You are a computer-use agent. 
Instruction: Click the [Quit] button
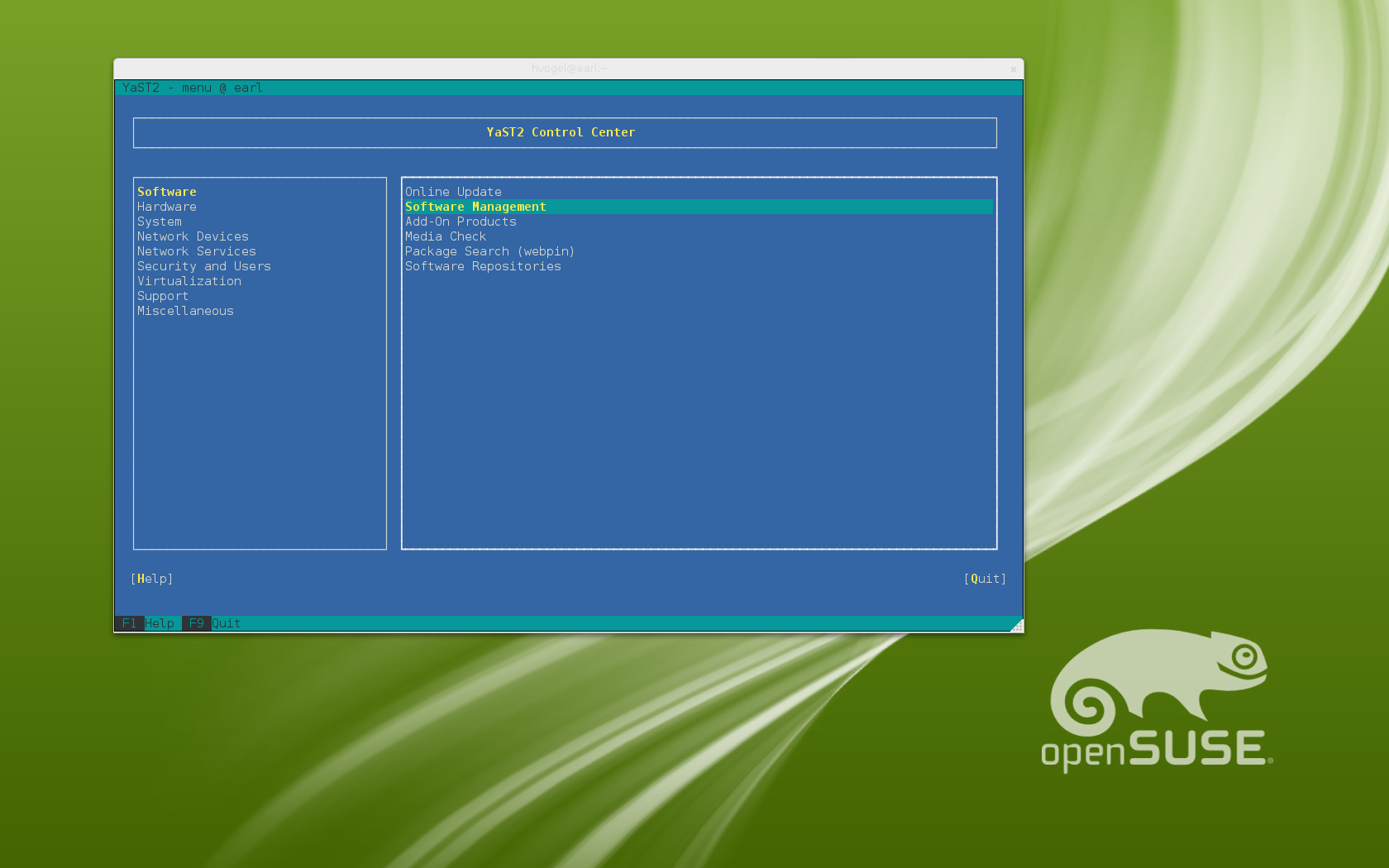pos(986,579)
